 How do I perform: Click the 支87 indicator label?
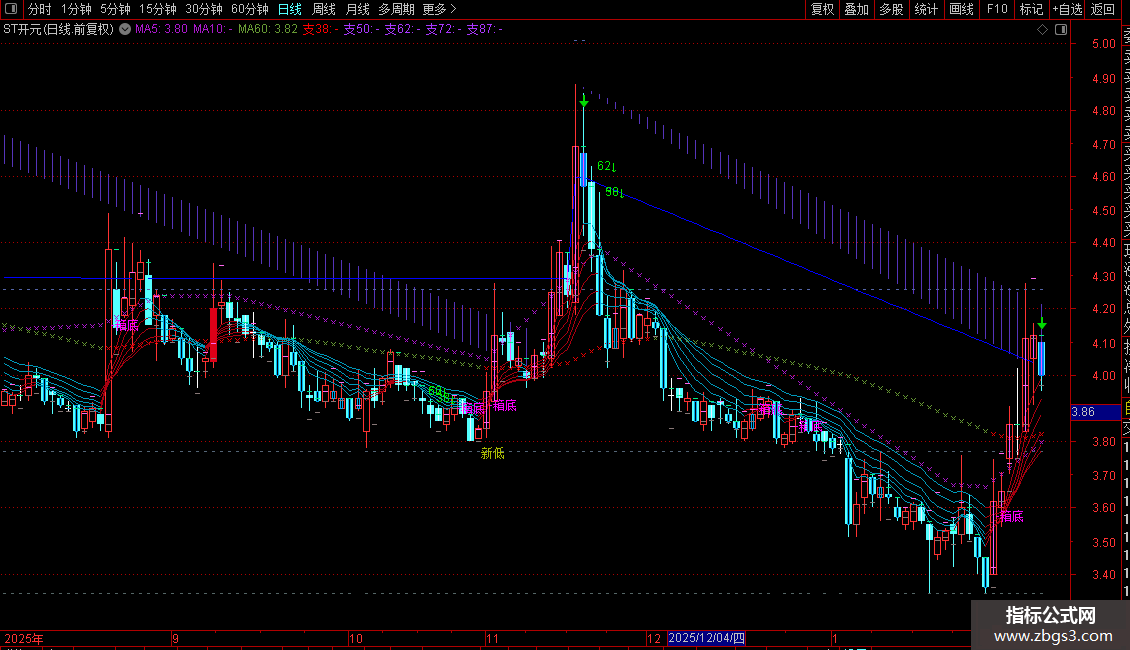[x=484, y=30]
